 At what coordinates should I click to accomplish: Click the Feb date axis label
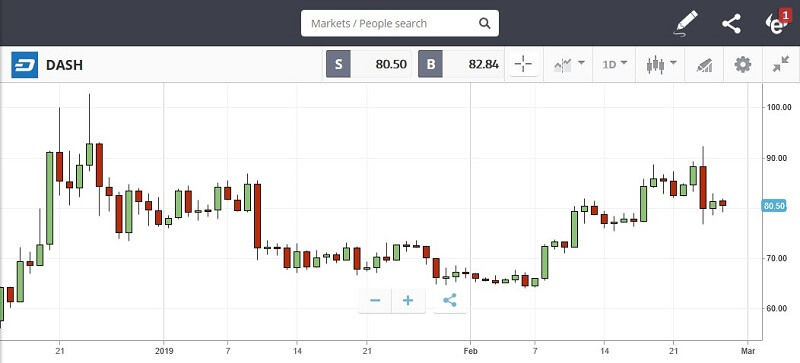point(470,351)
